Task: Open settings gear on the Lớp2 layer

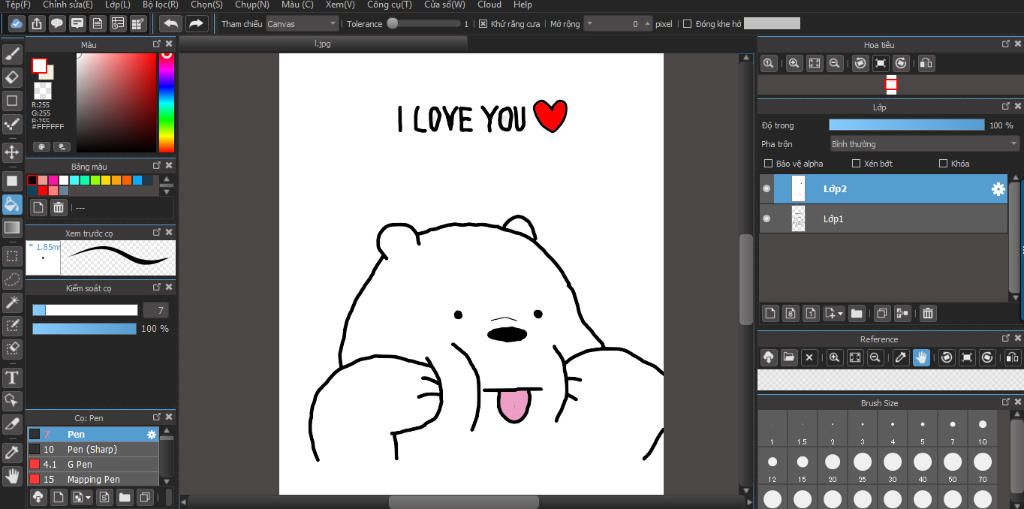Action: [x=998, y=189]
